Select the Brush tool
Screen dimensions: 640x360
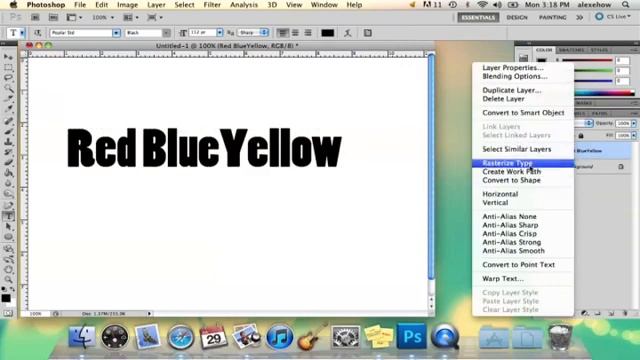click(x=8, y=131)
